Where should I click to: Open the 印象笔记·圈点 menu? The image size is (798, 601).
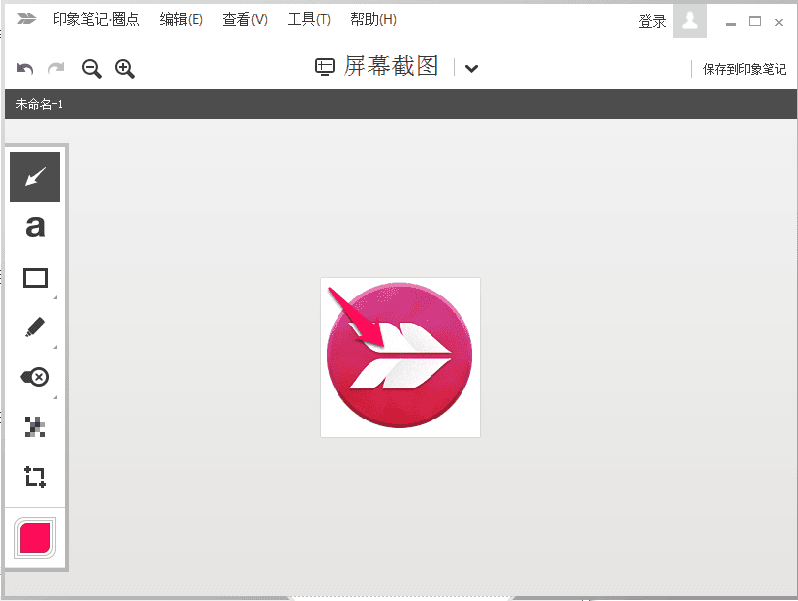tap(96, 19)
